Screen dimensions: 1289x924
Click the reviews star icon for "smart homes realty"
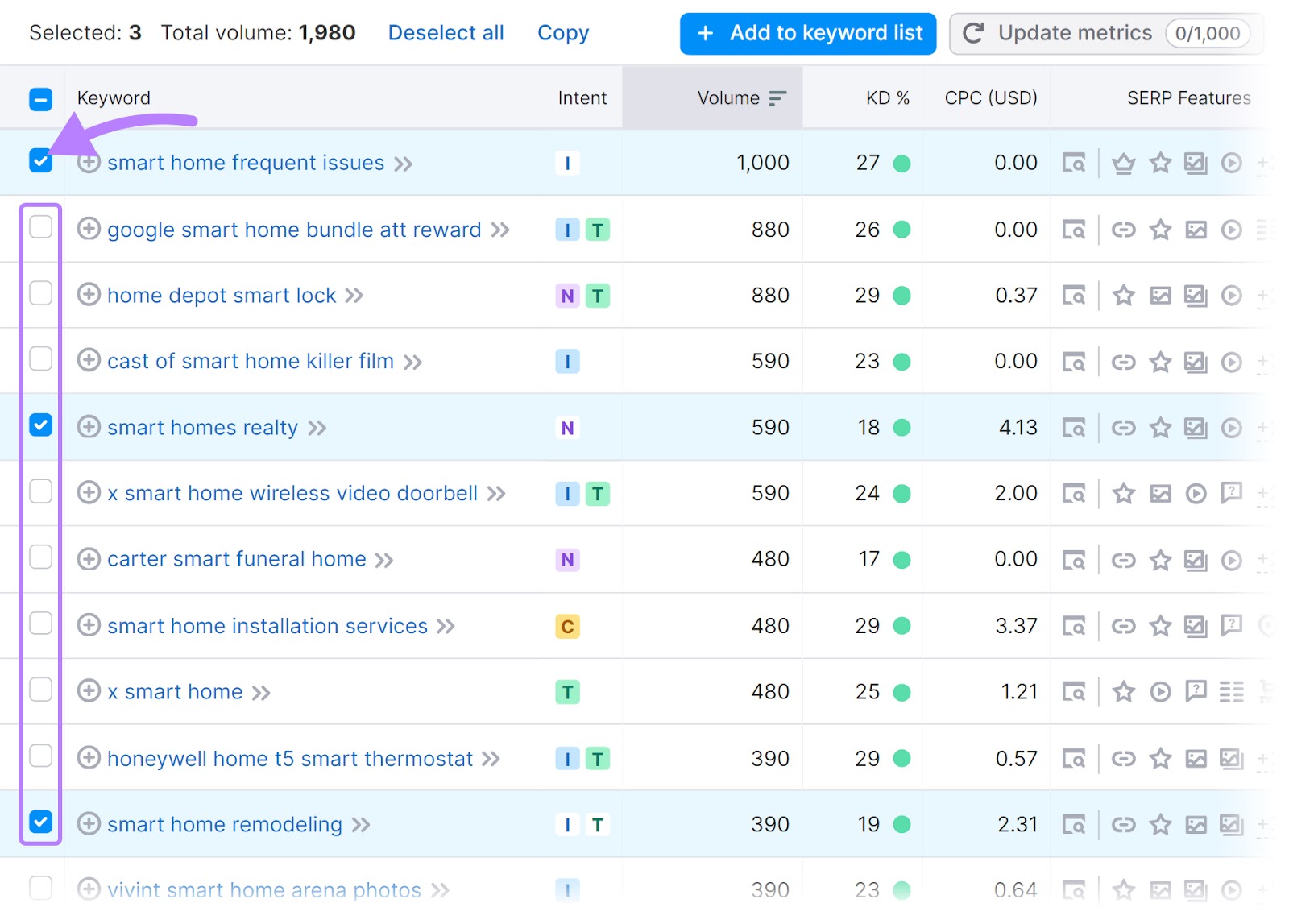[1160, 428]
